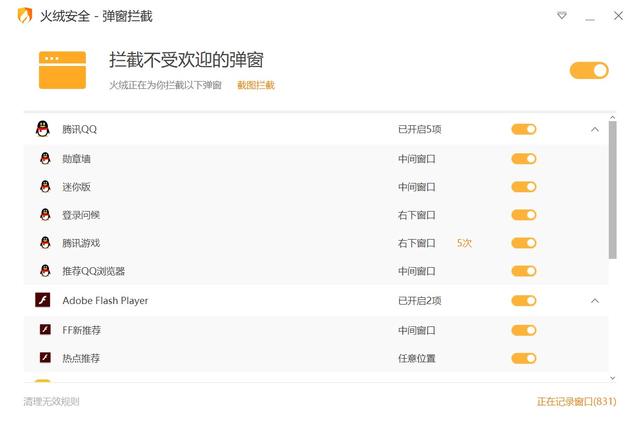Turn off the 腾讯游戏 switch

coord(524,243)
